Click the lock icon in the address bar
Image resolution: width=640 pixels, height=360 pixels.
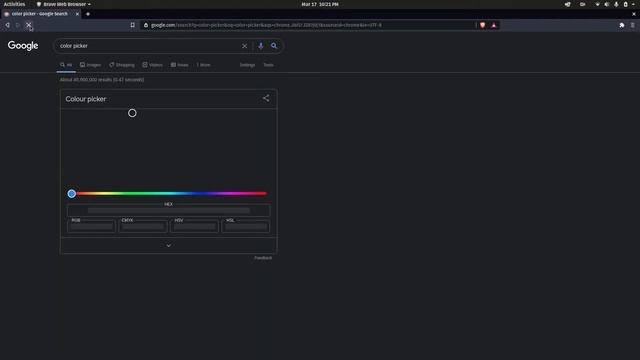pos(146,25)
